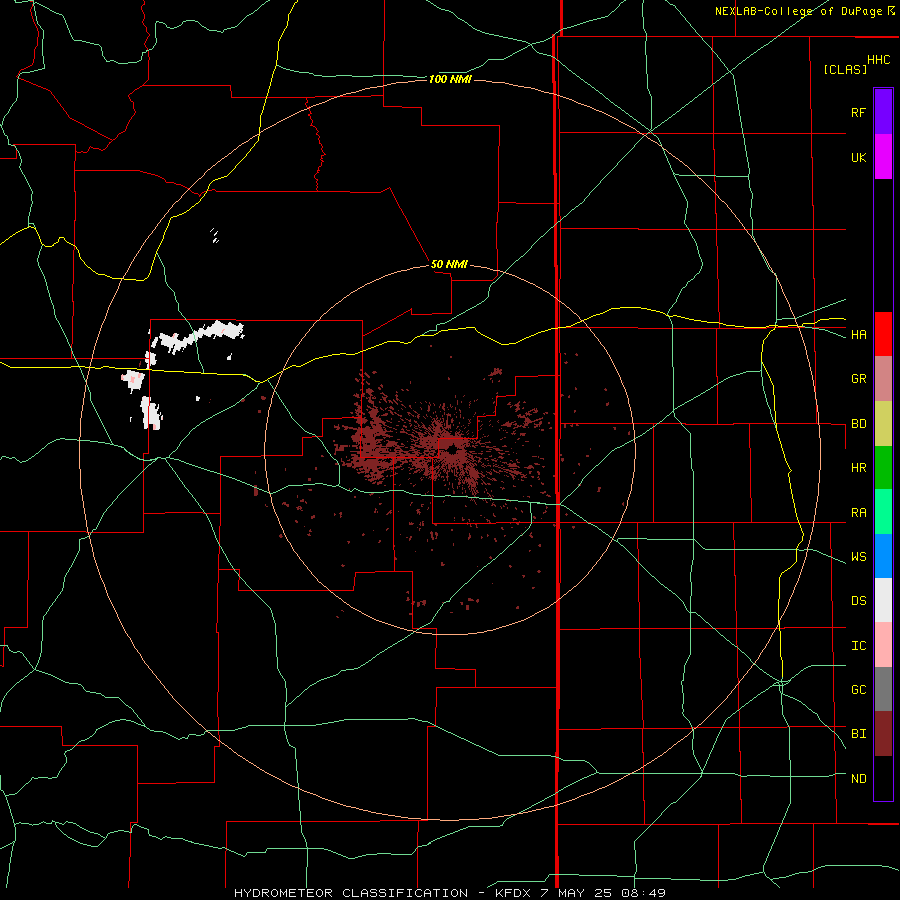Click the [CLAS] unit label
The height and width of the screenshot is (900, 900).
pos(845,69)
